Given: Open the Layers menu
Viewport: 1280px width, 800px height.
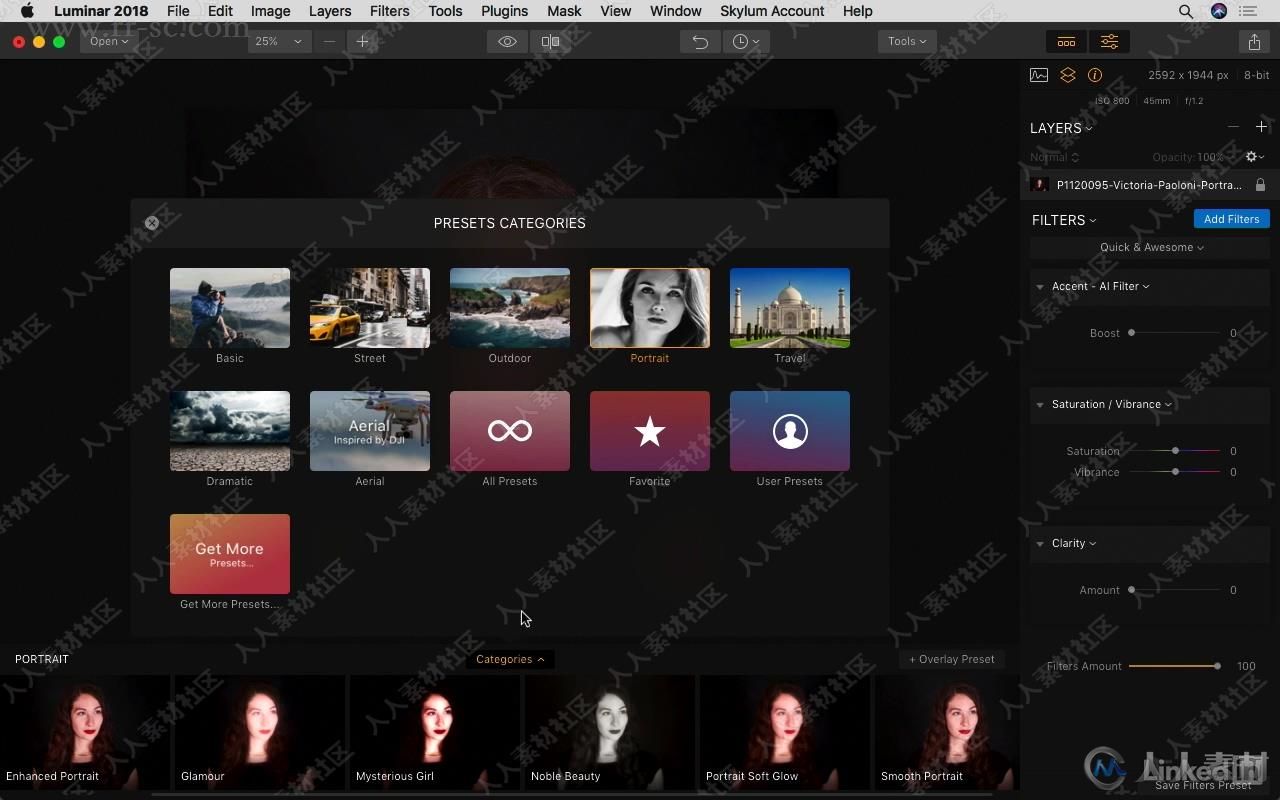Looking at the screenshot, I should tap(330, 11).
